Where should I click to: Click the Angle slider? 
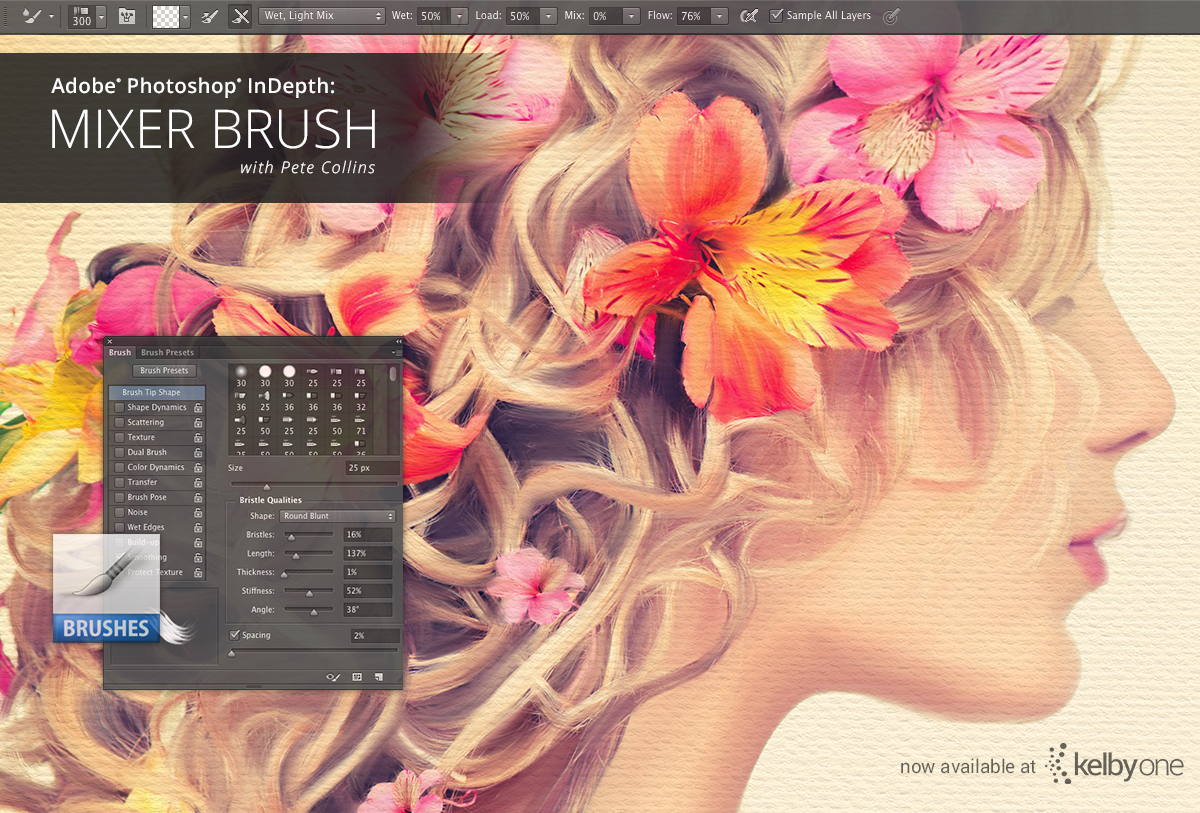pyautogui.click(x=308, y=610)
